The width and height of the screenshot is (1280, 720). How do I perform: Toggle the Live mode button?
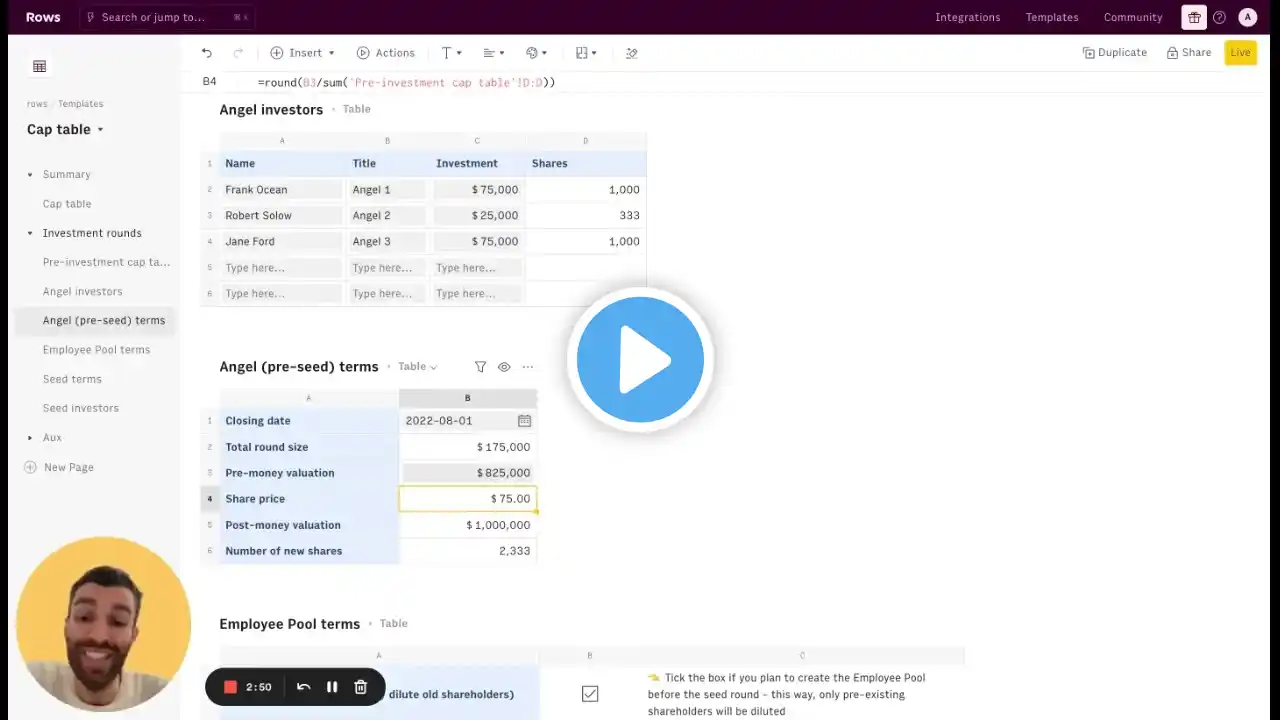point(1240,53)
